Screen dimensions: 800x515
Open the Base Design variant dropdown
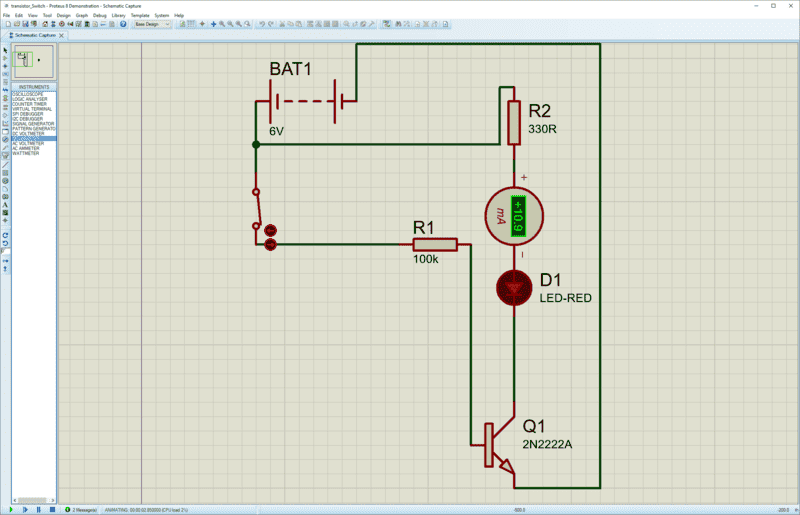click(x=153, y=24)
